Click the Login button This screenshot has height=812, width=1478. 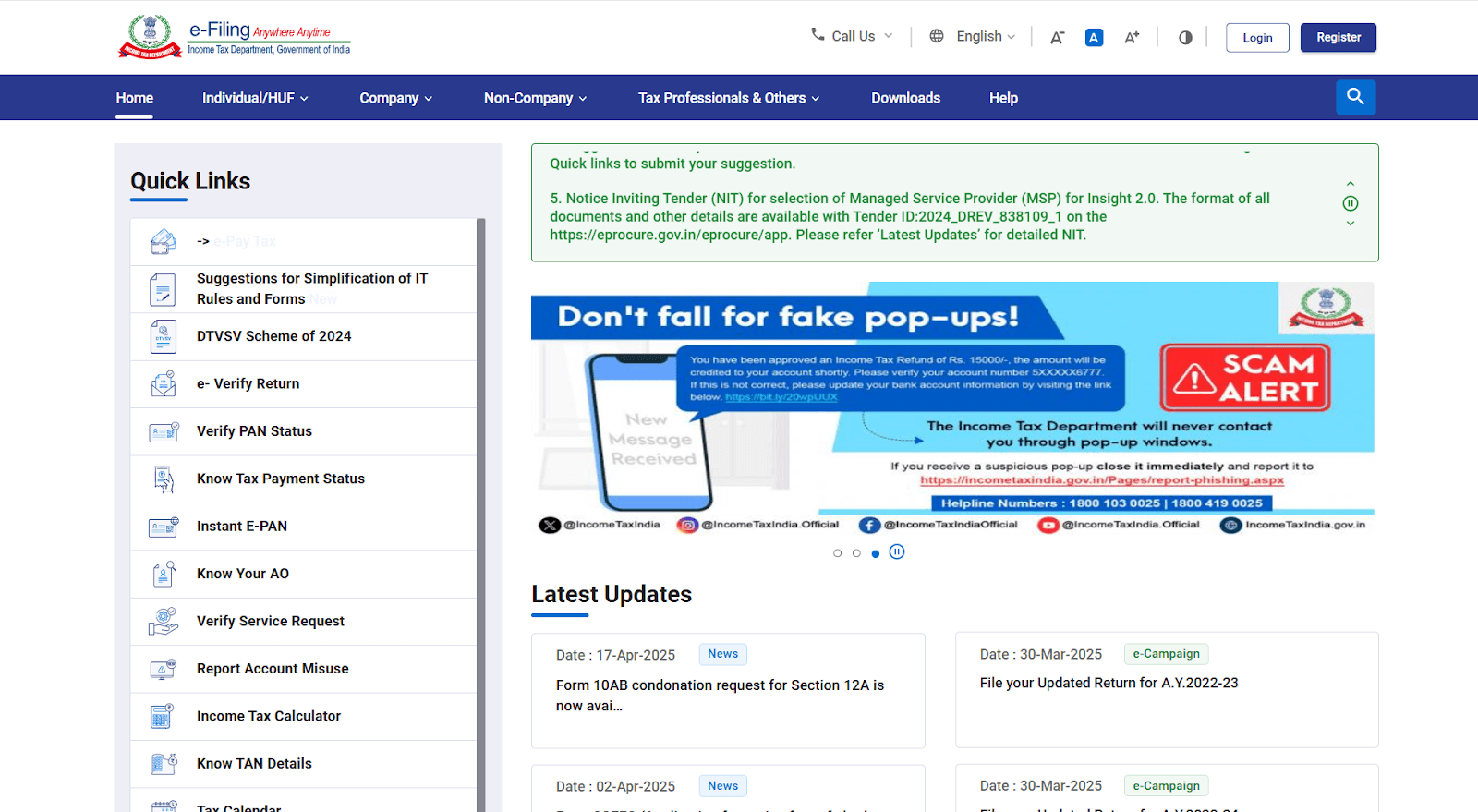1257,38
